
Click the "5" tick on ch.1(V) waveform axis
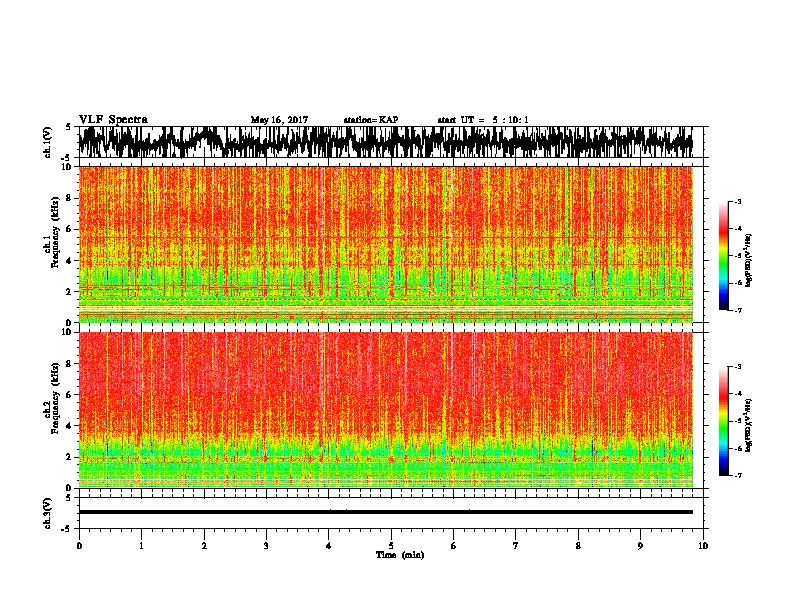[68, 127]
